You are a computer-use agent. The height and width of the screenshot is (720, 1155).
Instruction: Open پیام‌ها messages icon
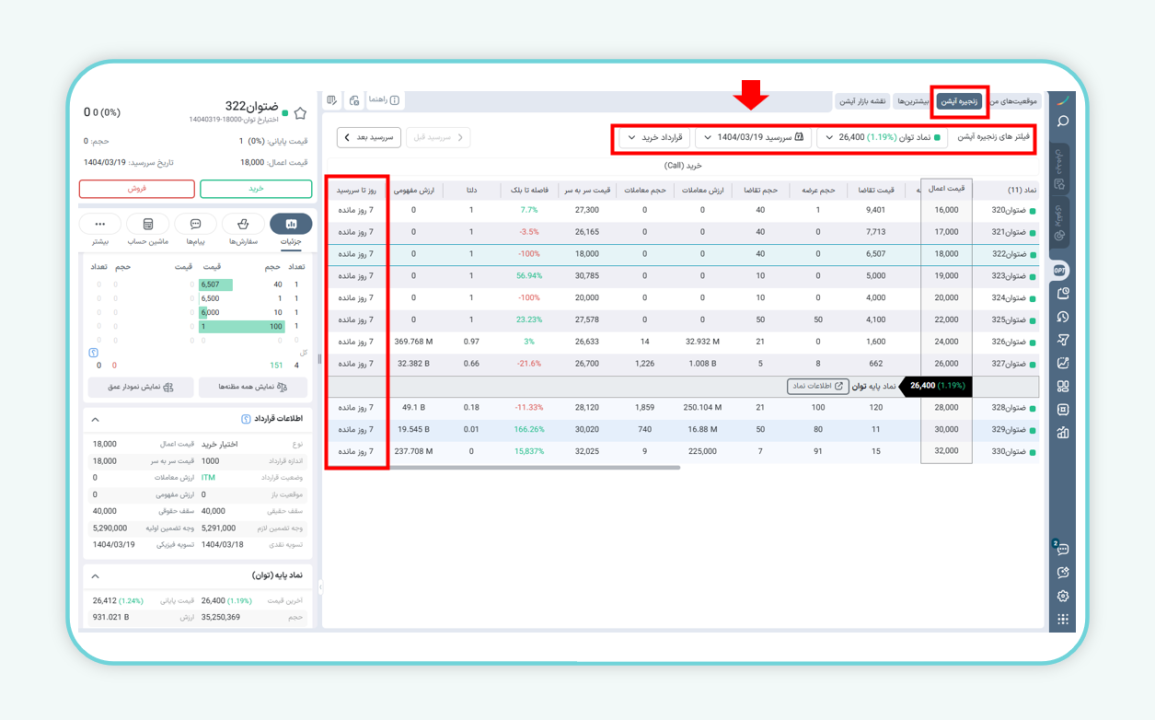click(196, 224)
